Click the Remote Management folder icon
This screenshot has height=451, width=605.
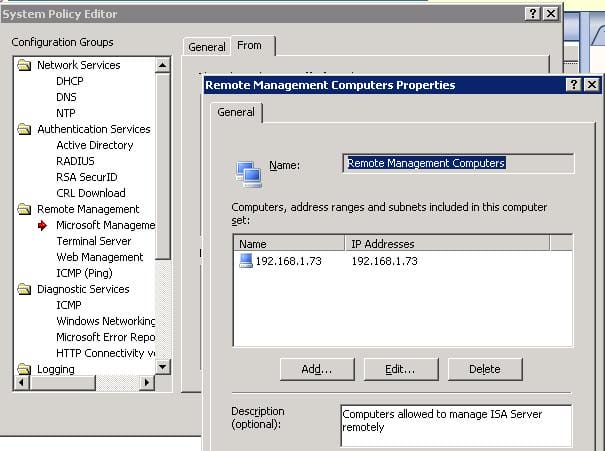(x=24, y=209)
